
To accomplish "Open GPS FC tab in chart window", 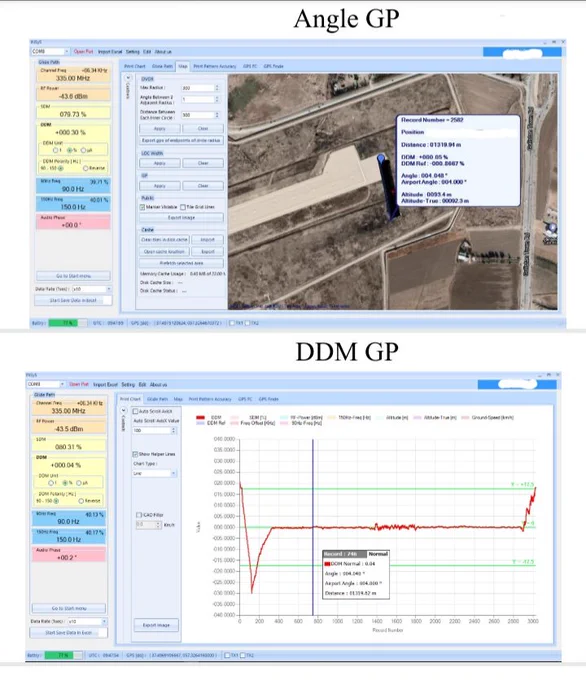I will point(245,399).
